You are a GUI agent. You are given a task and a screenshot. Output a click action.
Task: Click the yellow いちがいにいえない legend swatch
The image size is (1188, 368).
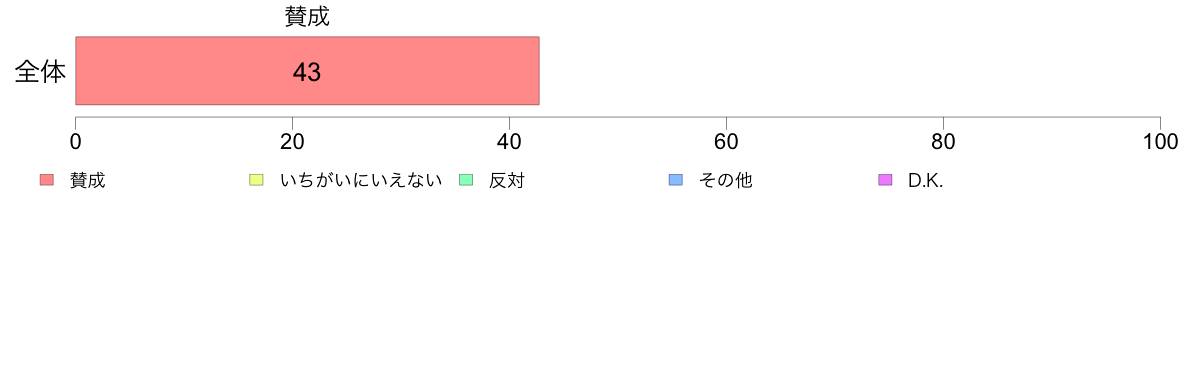click(x=256, y=180)
